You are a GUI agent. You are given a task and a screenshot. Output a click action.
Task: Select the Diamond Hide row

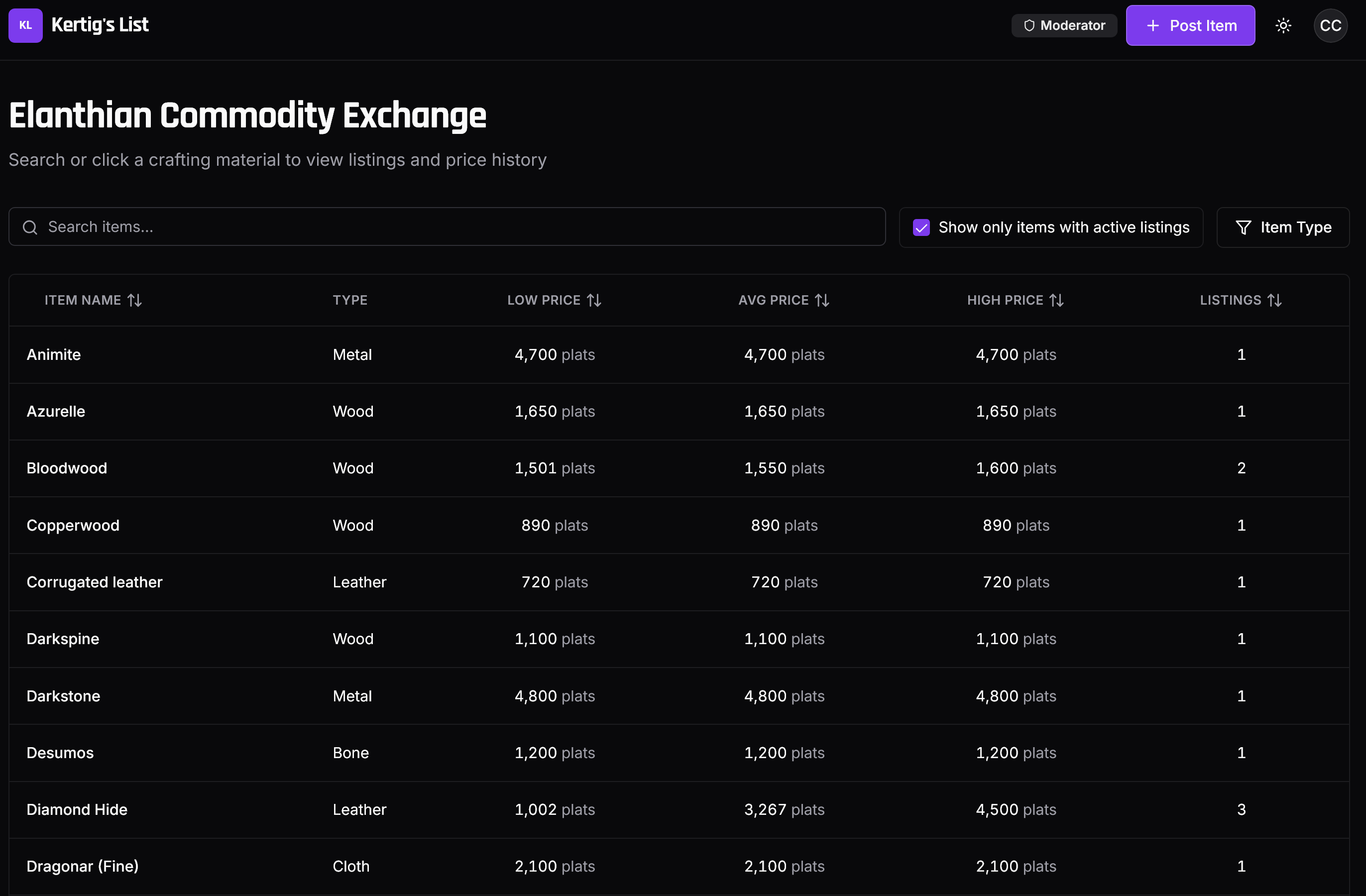[77, 809]
